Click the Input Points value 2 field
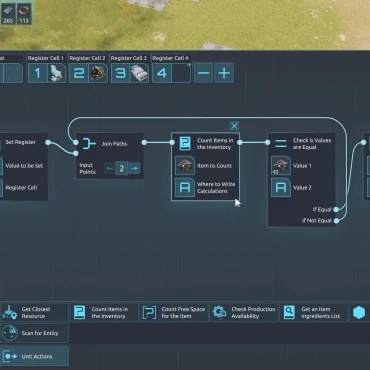 coord(122,168)
